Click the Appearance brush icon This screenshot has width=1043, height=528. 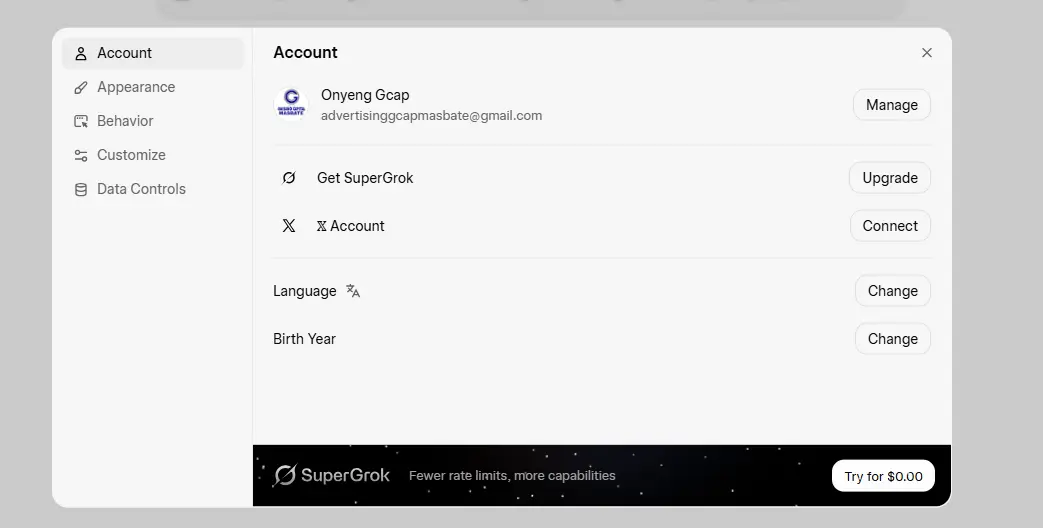(80, 87)
